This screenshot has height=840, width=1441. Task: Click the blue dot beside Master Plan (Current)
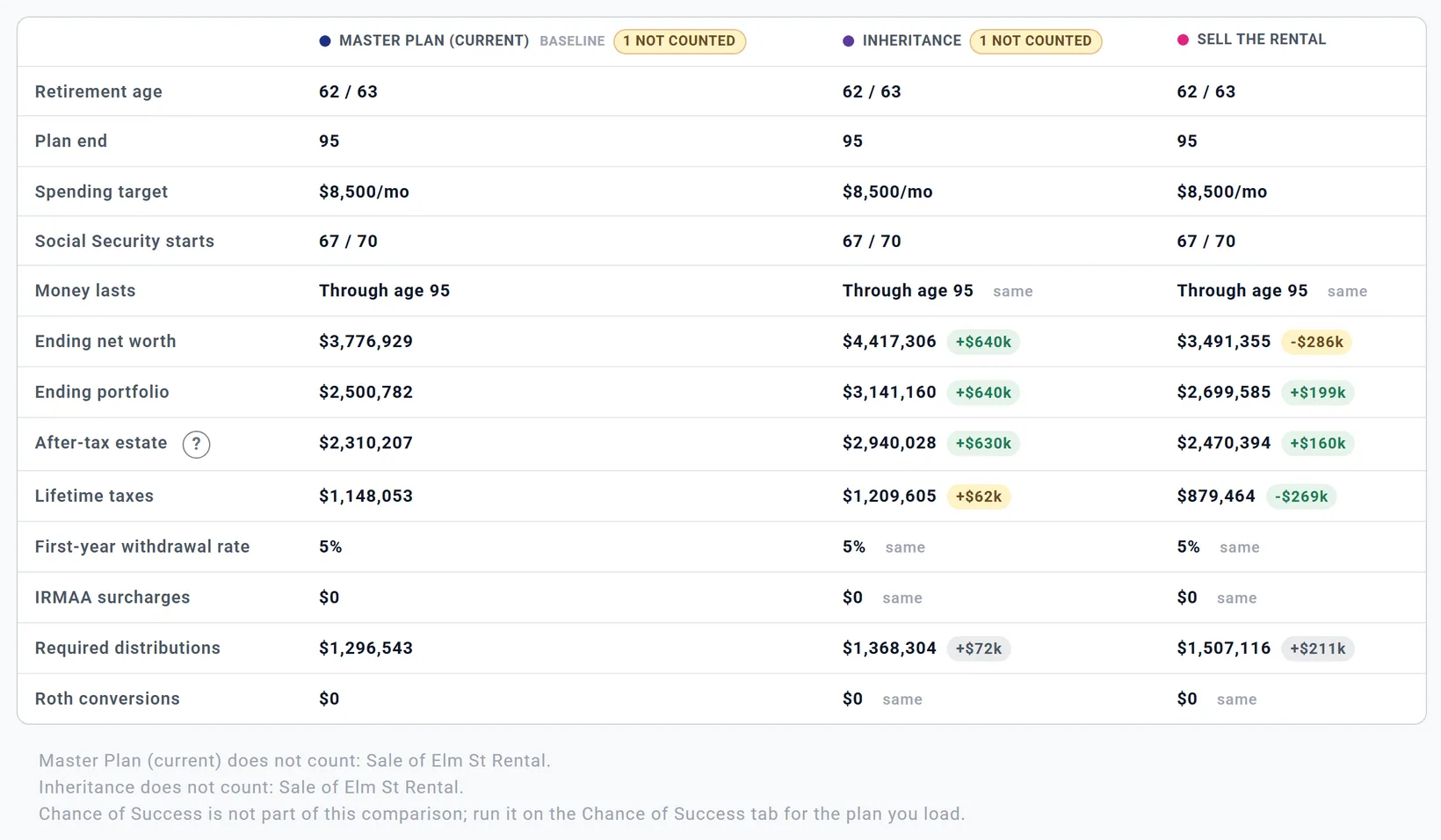325,41
